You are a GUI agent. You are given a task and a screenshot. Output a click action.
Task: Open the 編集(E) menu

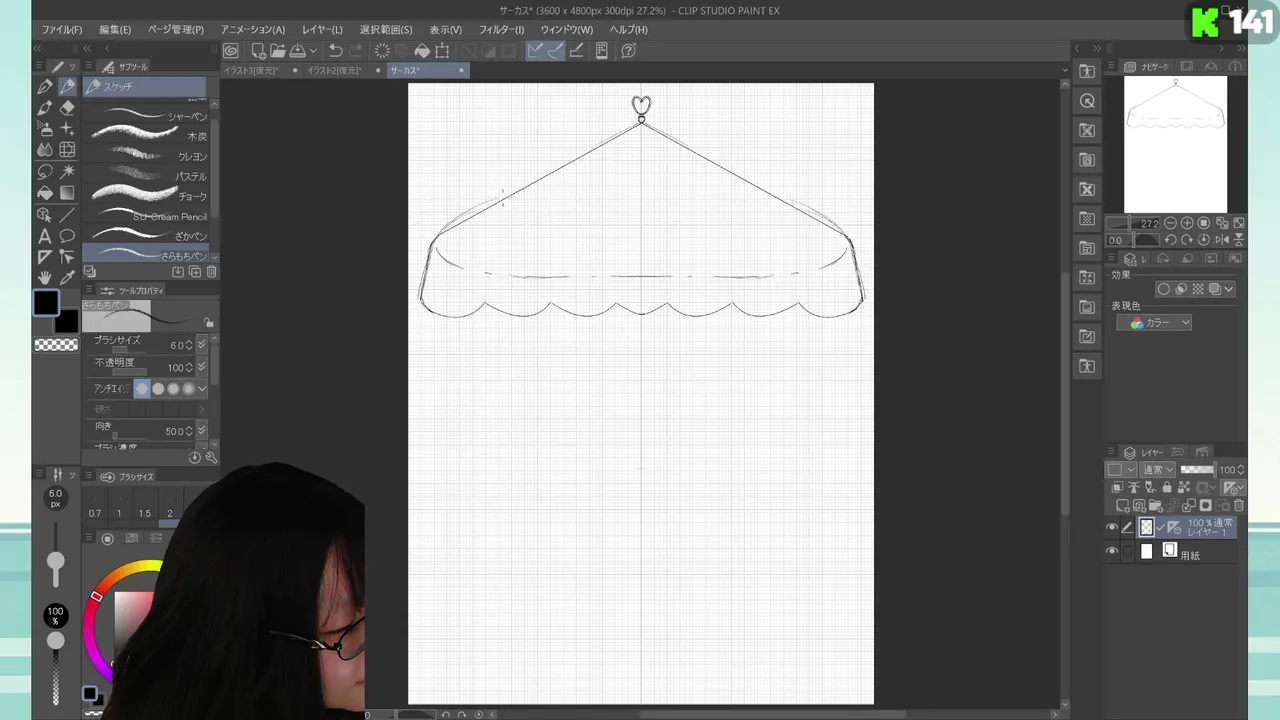point(115,30)
